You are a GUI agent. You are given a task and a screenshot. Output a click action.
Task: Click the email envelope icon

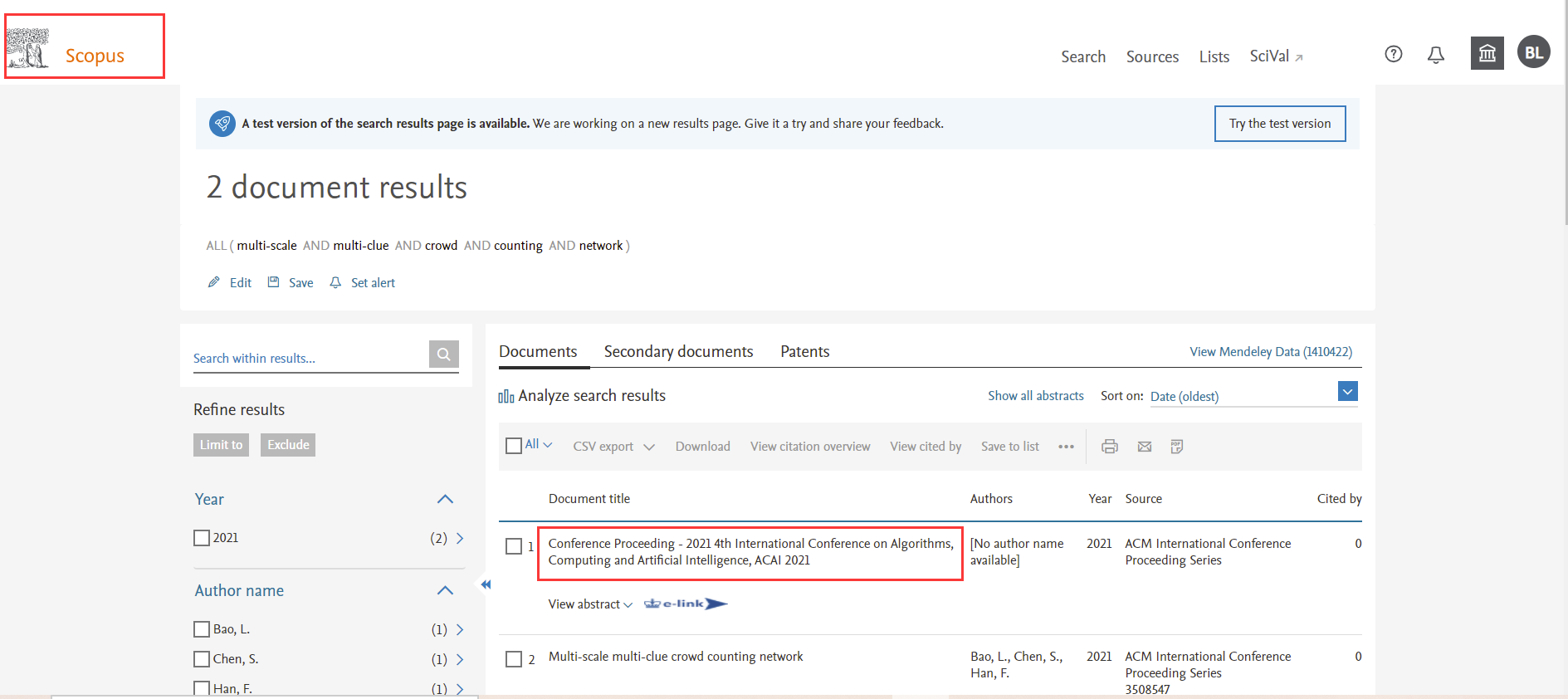[x=1145, y=447]
